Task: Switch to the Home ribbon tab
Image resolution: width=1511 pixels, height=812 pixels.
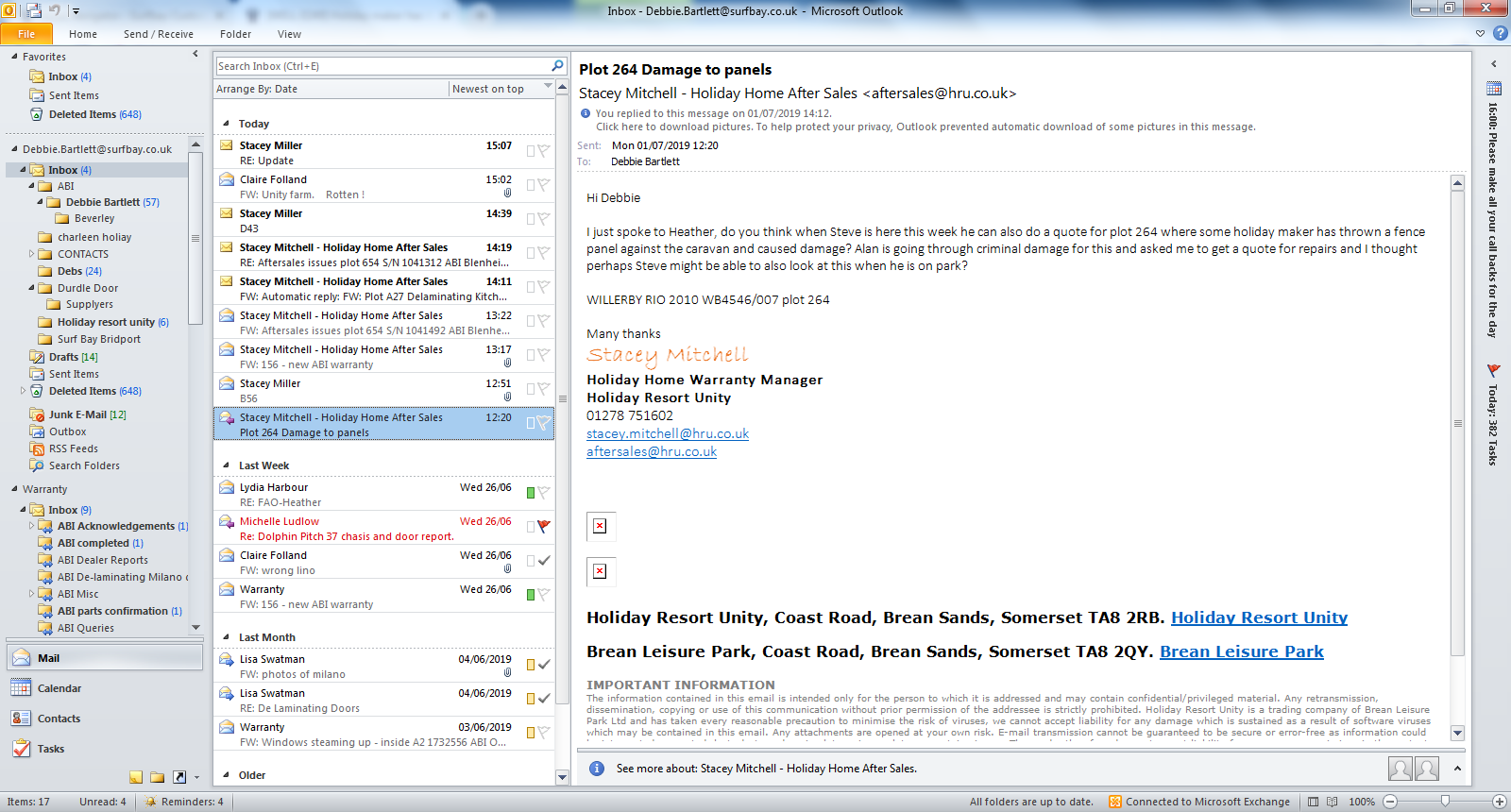Action: pyautogui.click(x=83, y=34)
